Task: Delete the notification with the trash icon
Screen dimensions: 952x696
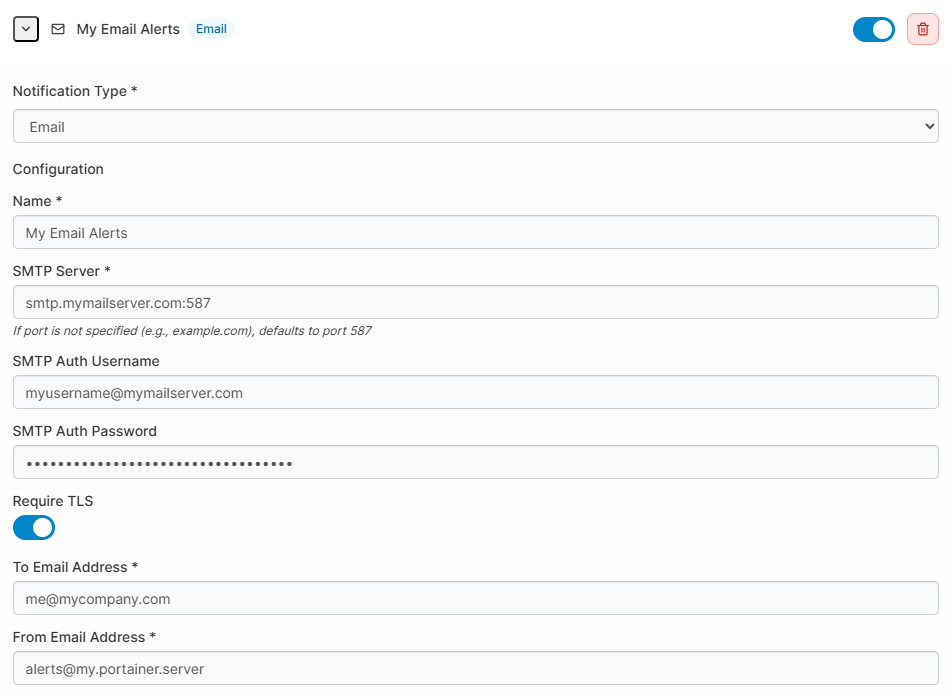Action: click(x=922, y=29)
